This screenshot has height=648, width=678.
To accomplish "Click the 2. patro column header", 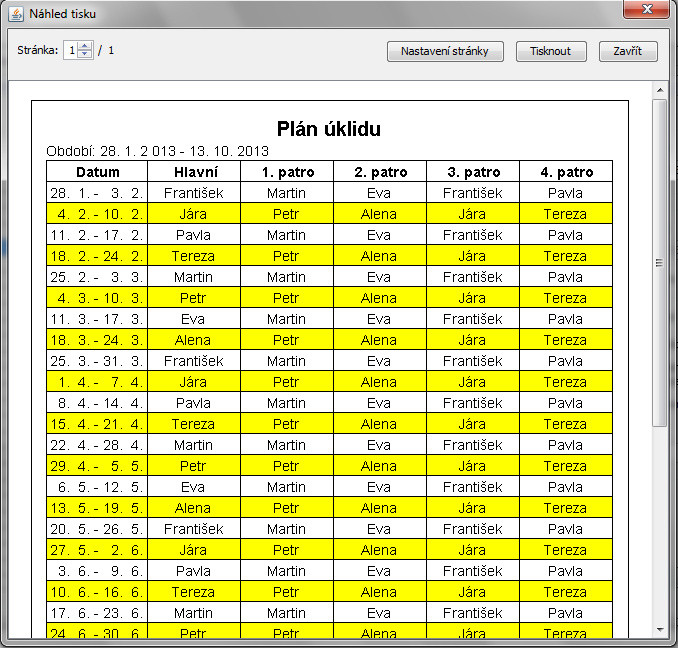I will (380, 172).
